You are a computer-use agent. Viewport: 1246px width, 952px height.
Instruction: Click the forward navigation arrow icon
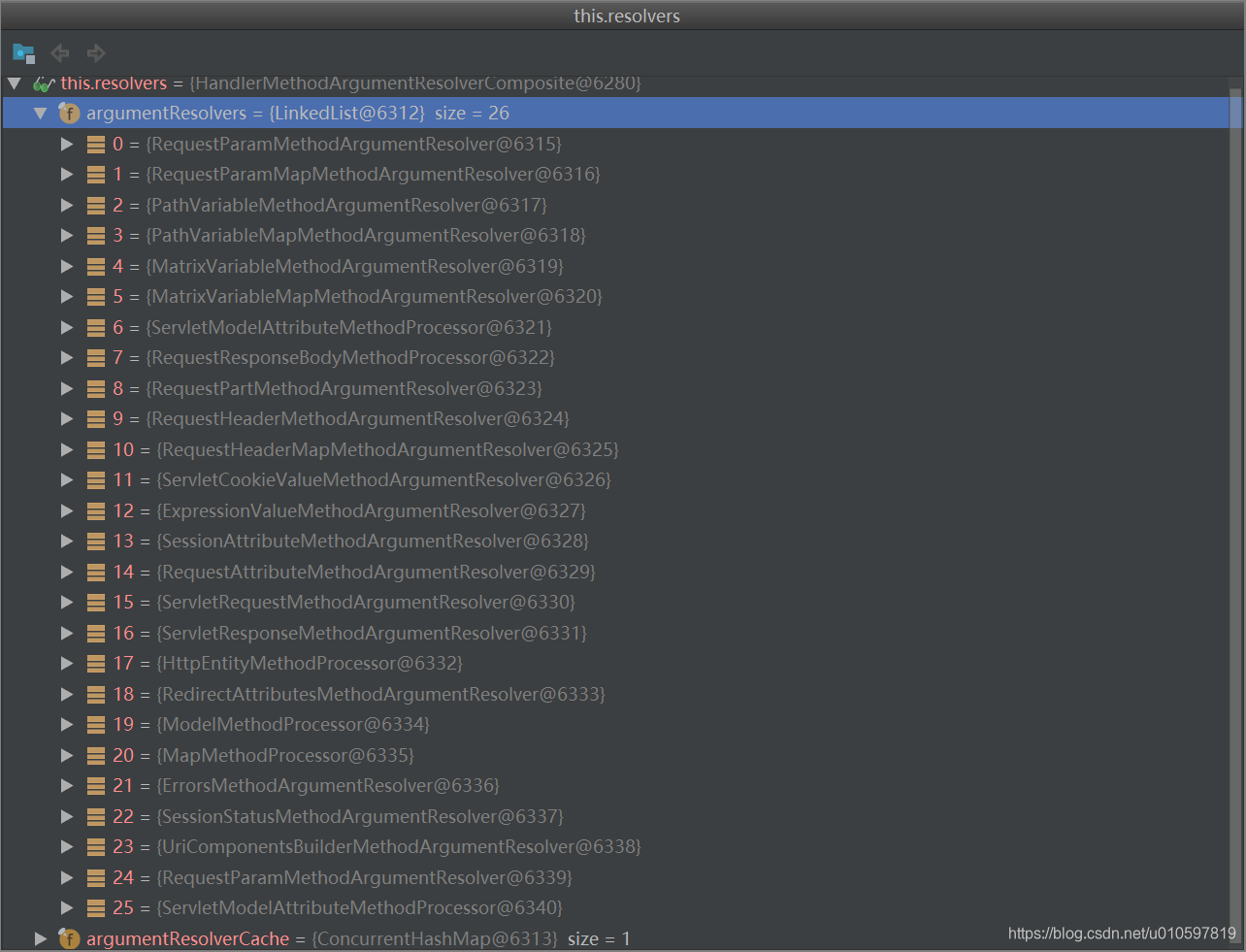(x=95, y=53)
